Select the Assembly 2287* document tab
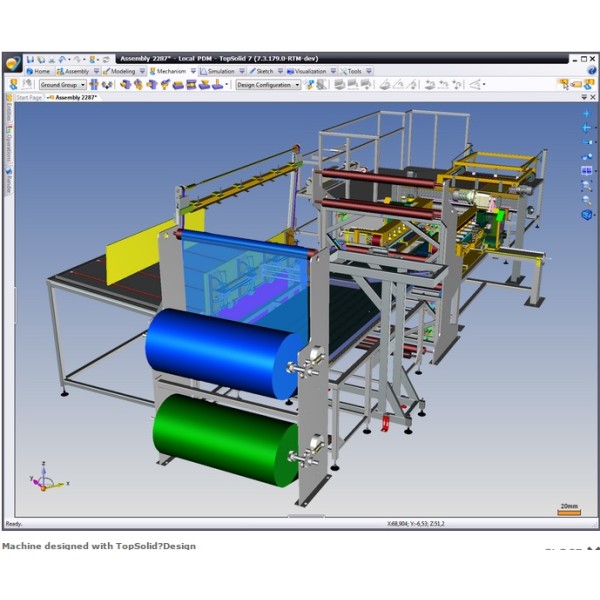 pyautogui.click(x=72, y=98)
